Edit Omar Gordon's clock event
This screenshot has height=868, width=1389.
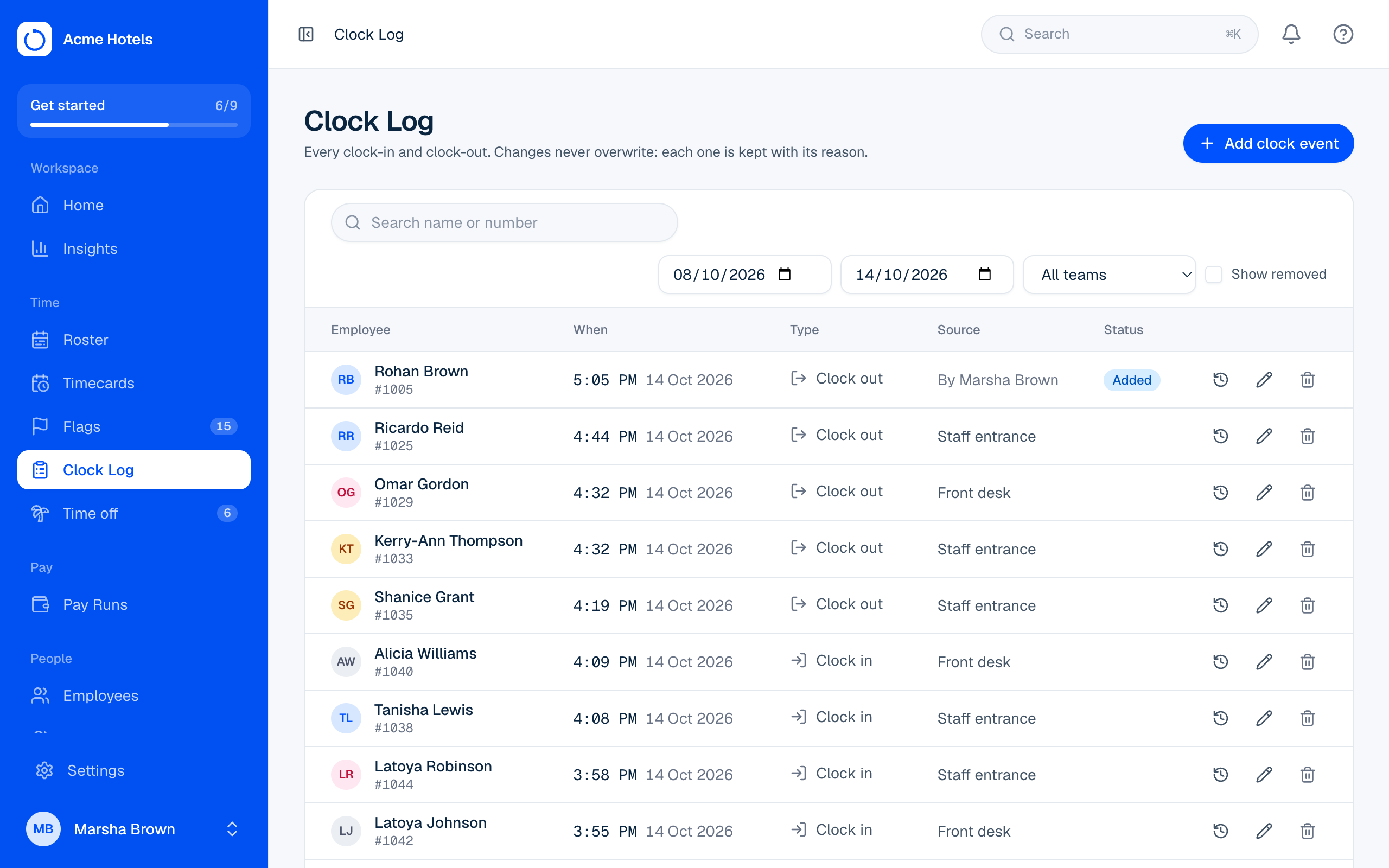click(1264, 493)
